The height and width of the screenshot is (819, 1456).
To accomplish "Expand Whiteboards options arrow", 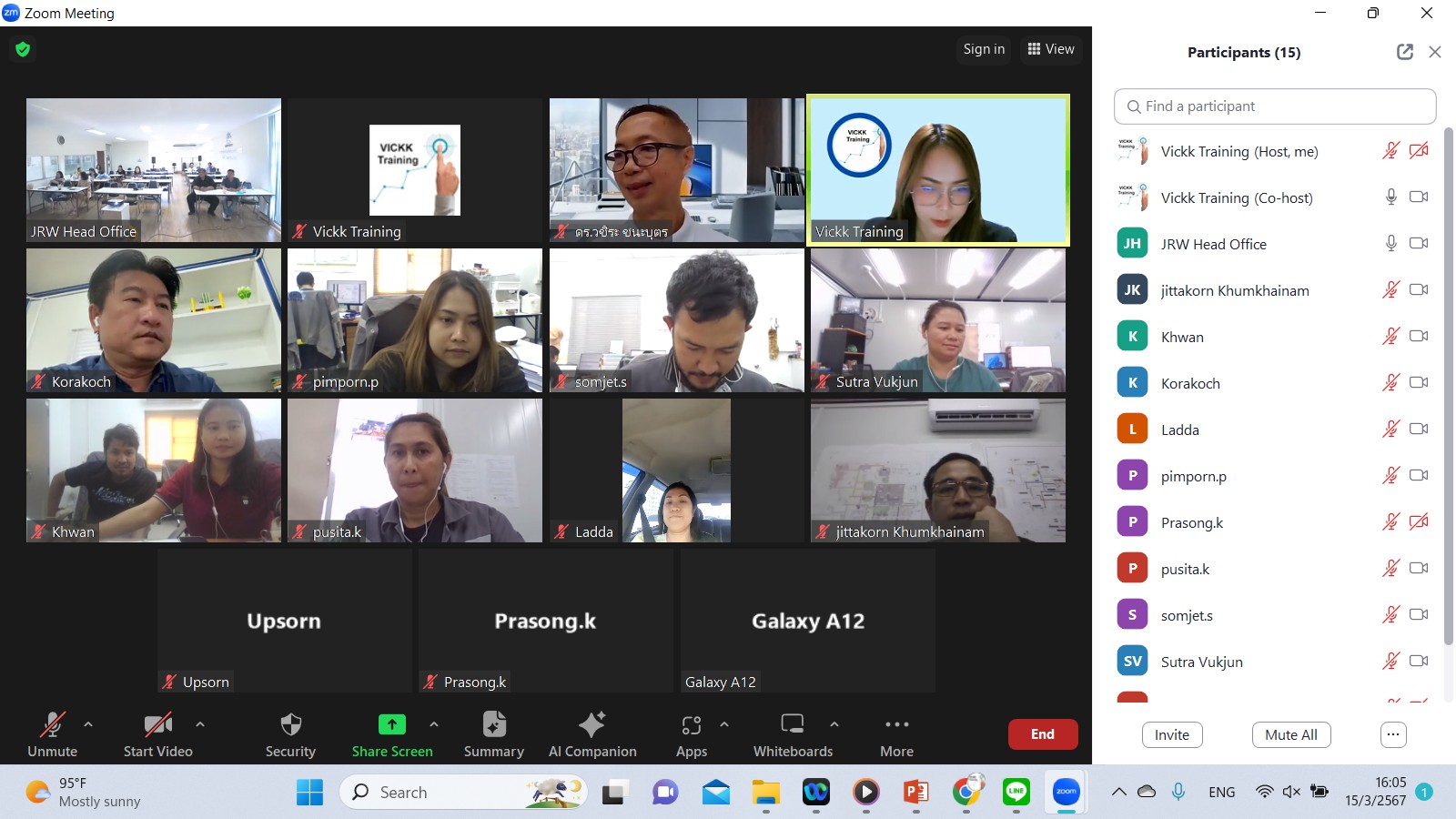I will pyautogui.click(x=834, y=724).
